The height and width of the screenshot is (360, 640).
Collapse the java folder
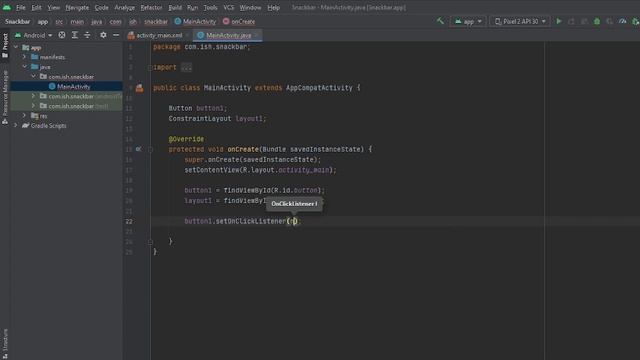[x=24, y=67]
